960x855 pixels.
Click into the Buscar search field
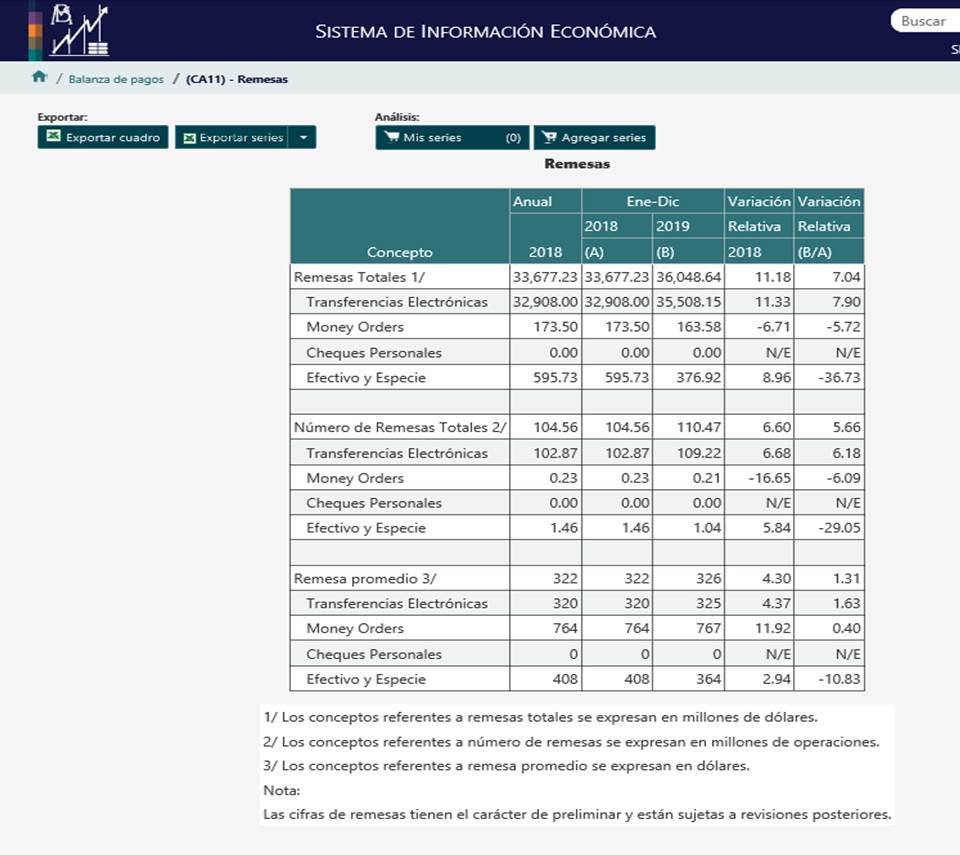pyautogui.click(x=925, y=21)
